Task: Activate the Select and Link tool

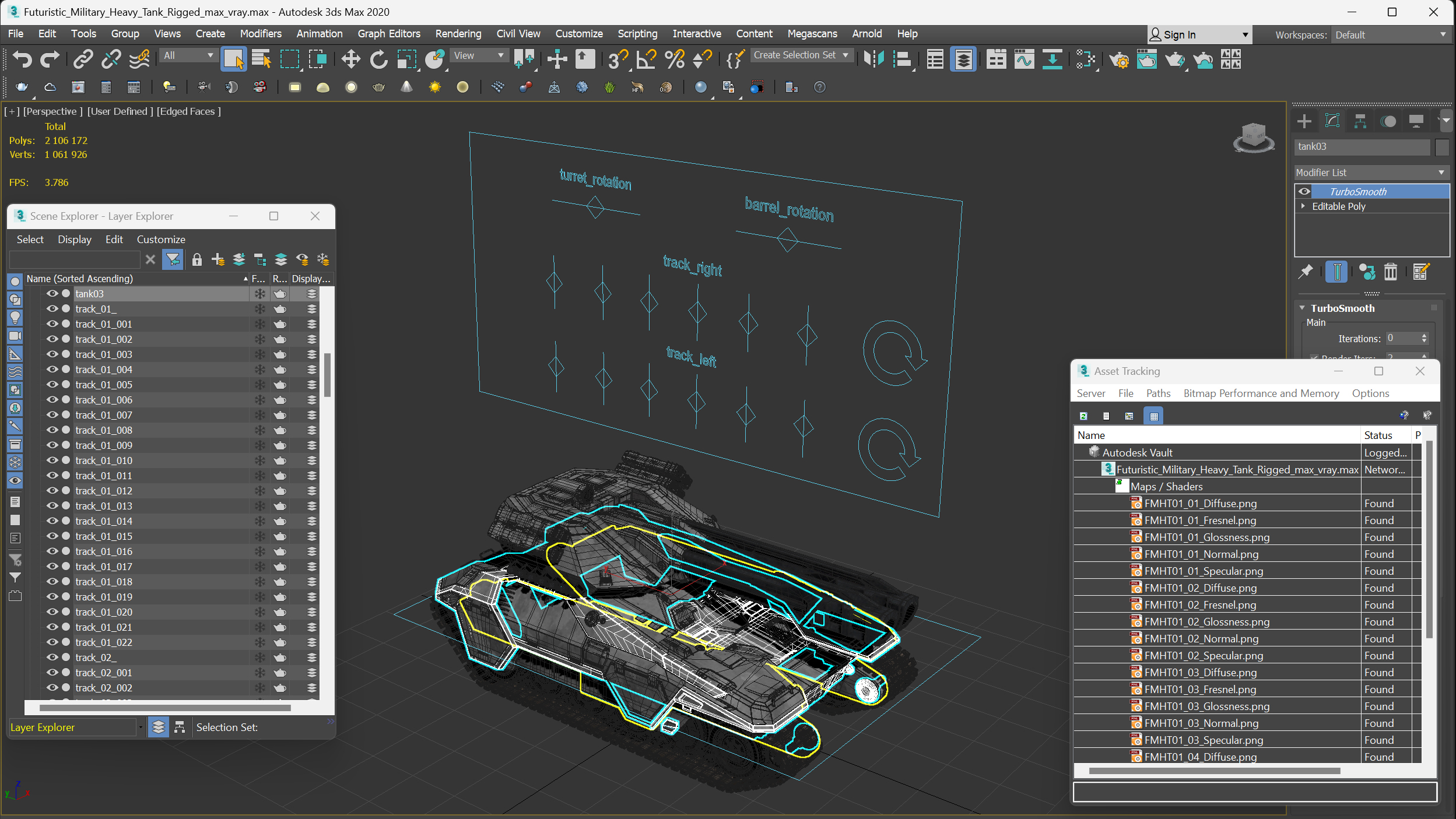Action: click(83, 59)
